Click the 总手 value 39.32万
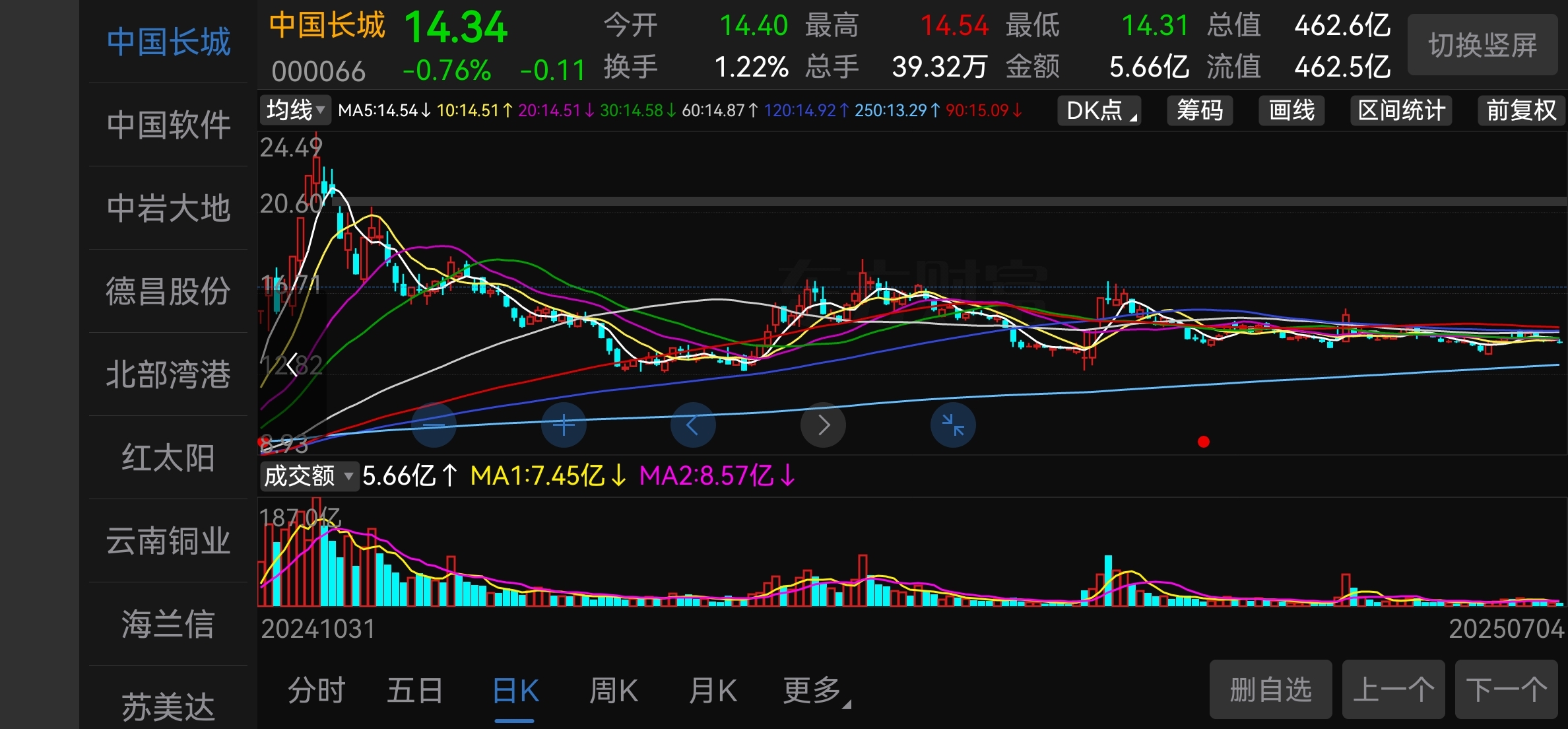This screenshot has width=1568, height=729. (940, 67)
